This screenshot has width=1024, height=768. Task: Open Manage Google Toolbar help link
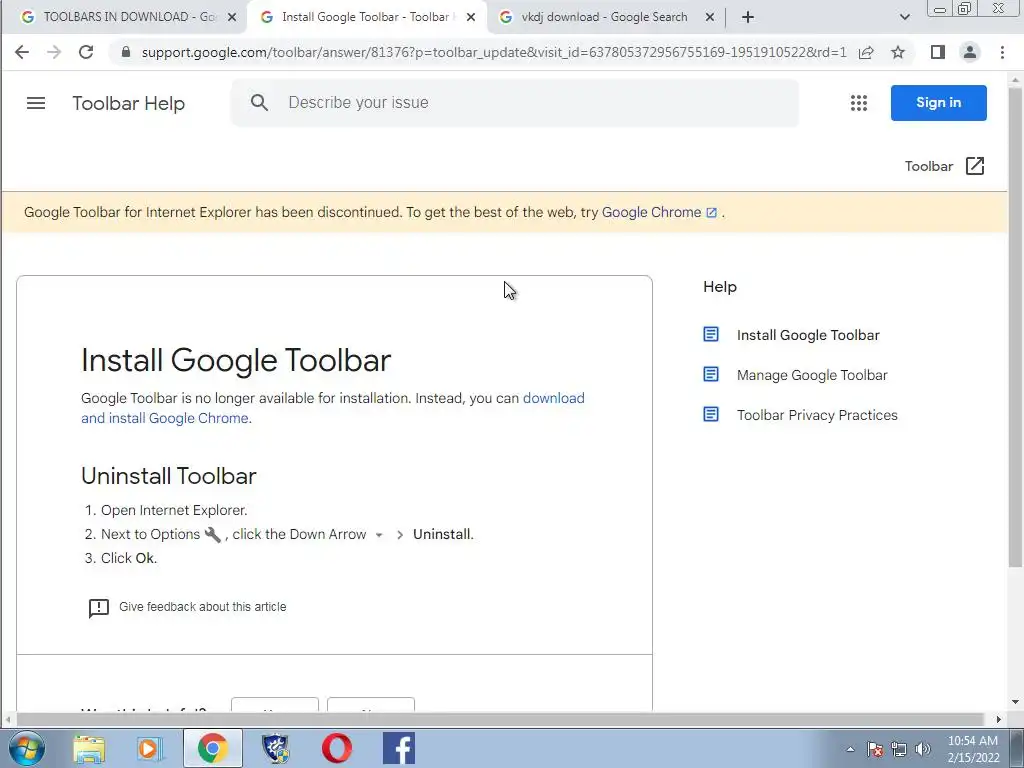[x=812, y=375]
